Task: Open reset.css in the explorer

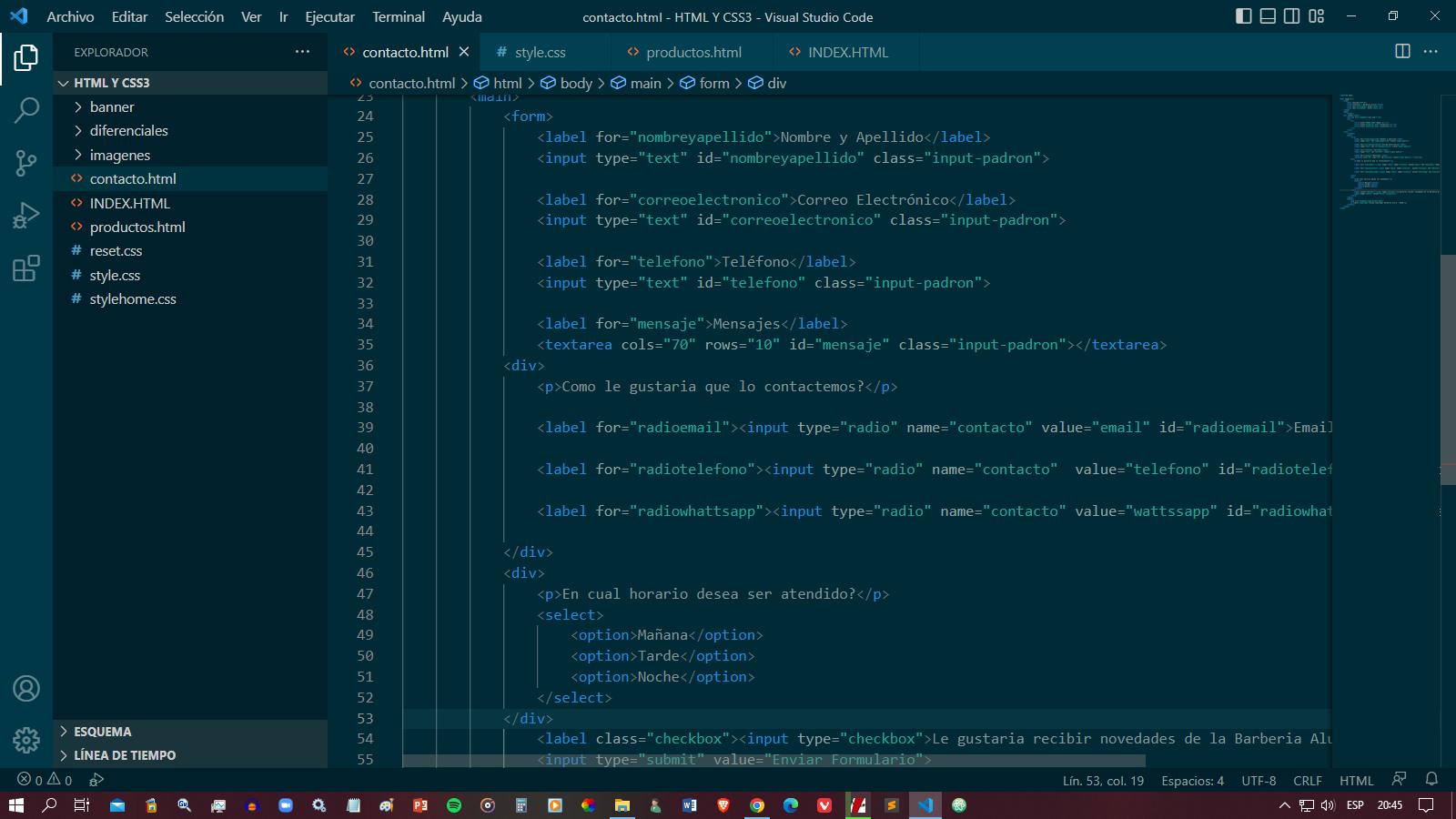Action: pyautogui.click(x=190, y=250)
